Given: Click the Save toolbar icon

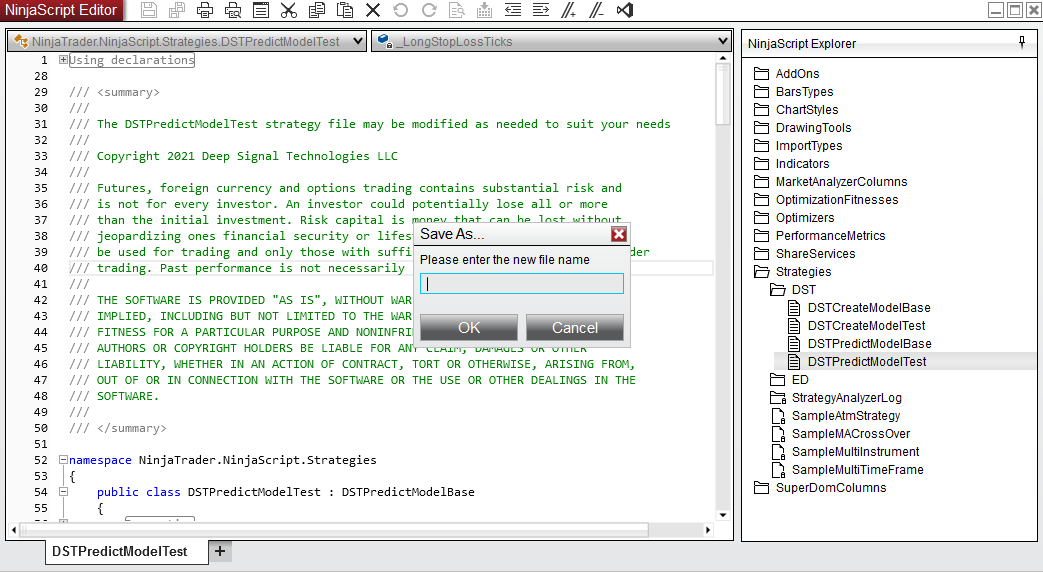Looking at the screenshot, I should pos(149,10).
